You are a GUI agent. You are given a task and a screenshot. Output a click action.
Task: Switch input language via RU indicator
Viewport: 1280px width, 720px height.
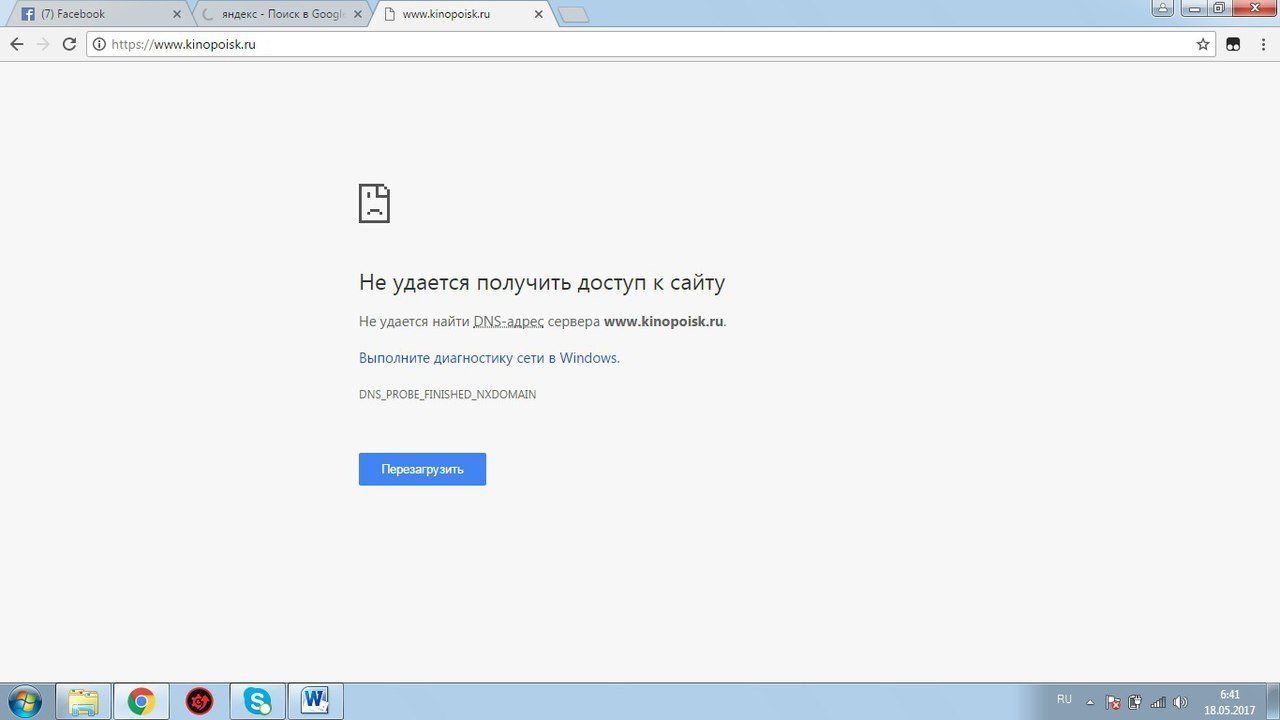pos(1064,700)
